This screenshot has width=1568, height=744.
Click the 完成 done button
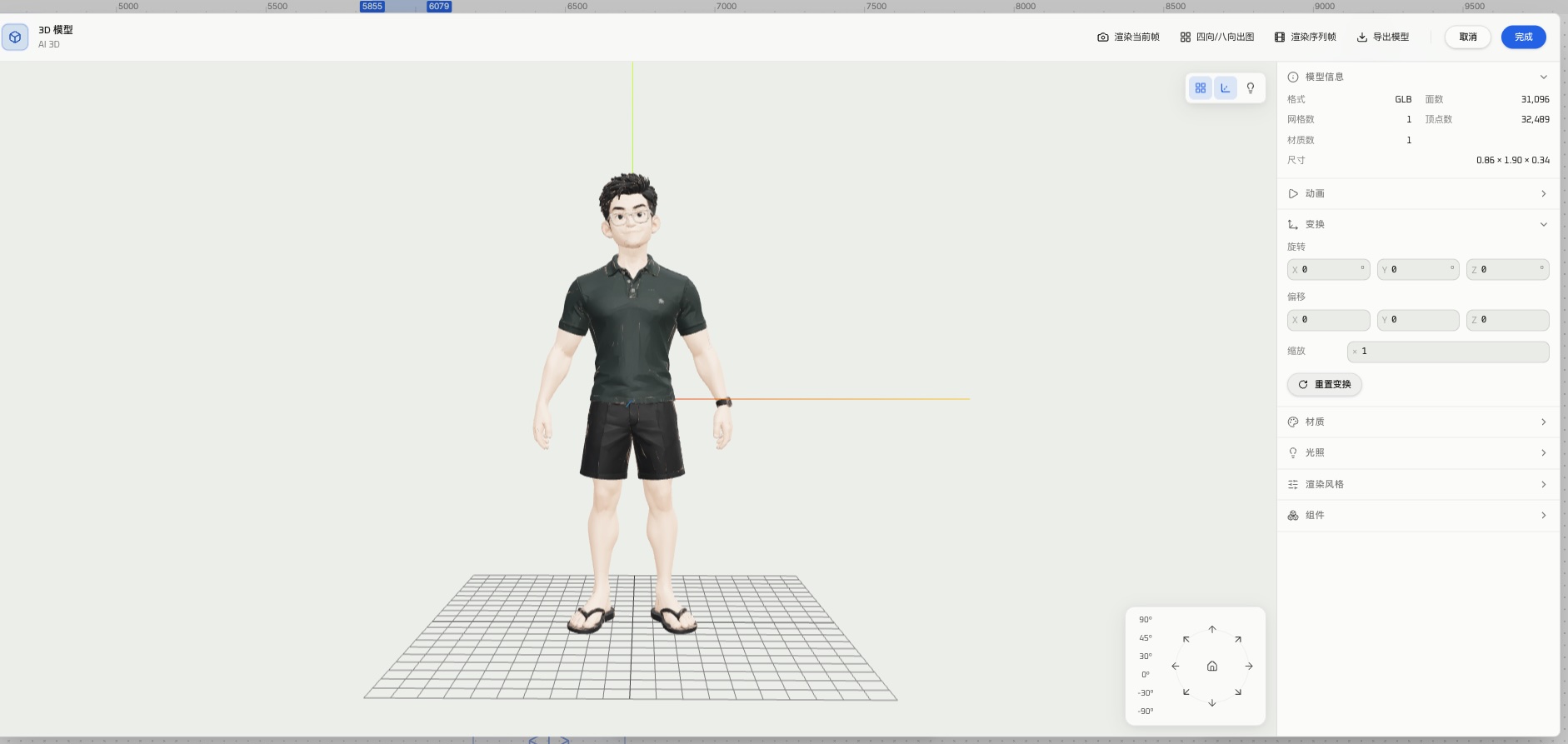[1524, 37]
